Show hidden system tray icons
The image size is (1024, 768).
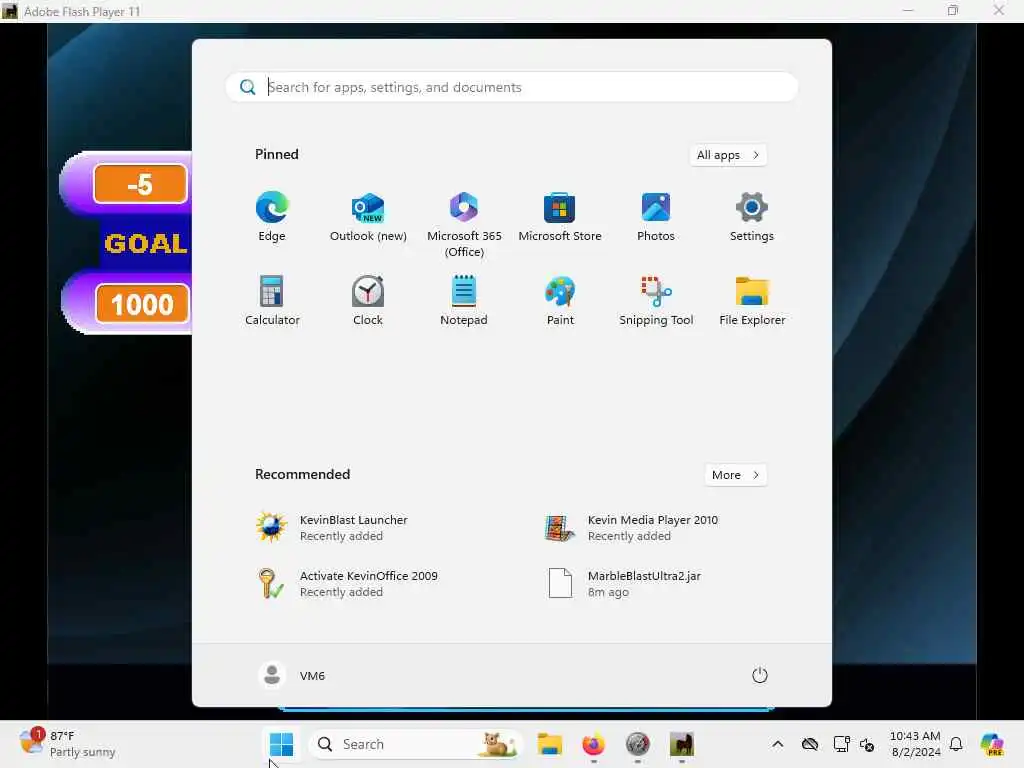click(777, 744)
